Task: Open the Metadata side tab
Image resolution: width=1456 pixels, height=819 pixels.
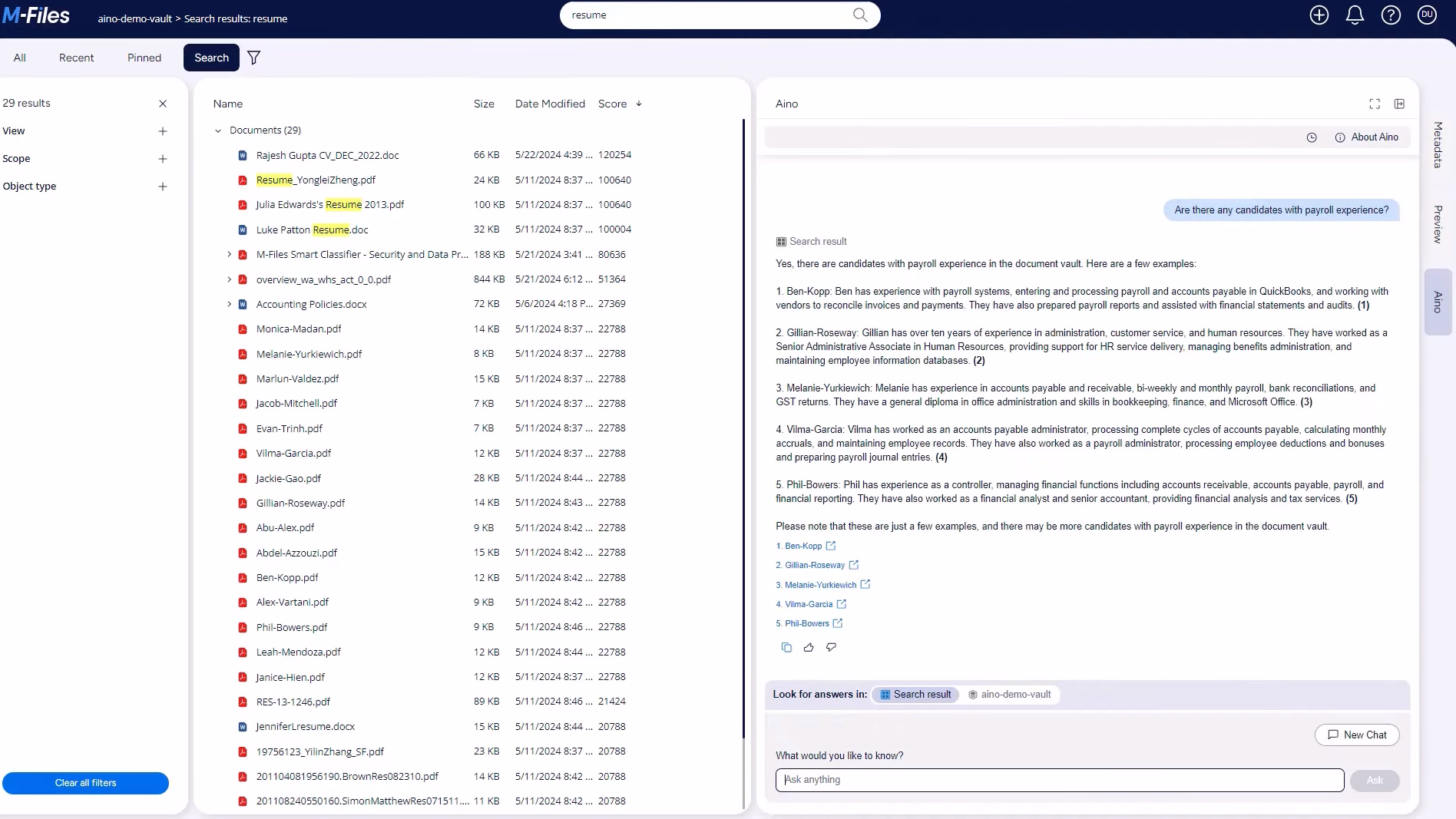Action: click(x=1438, y=145)
